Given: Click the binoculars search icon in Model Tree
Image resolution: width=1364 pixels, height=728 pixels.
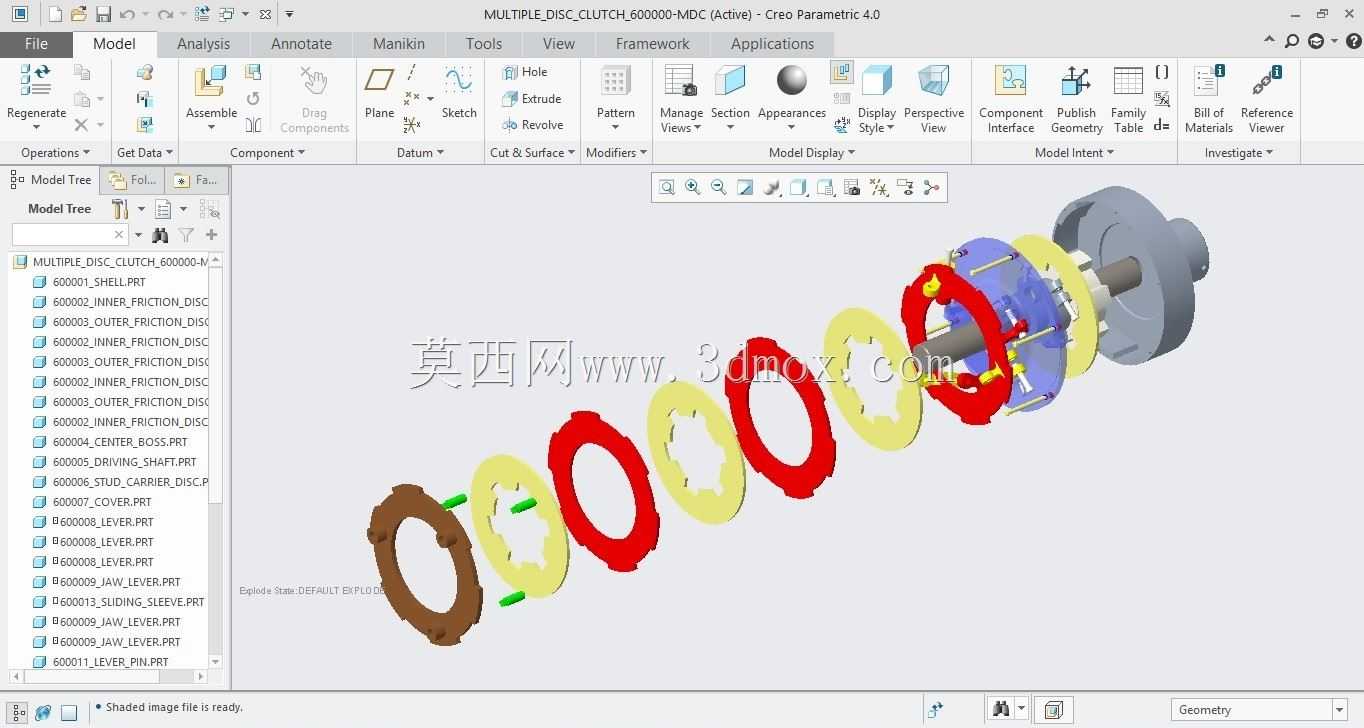Looking at the screenshot, I should pos(160,235).
